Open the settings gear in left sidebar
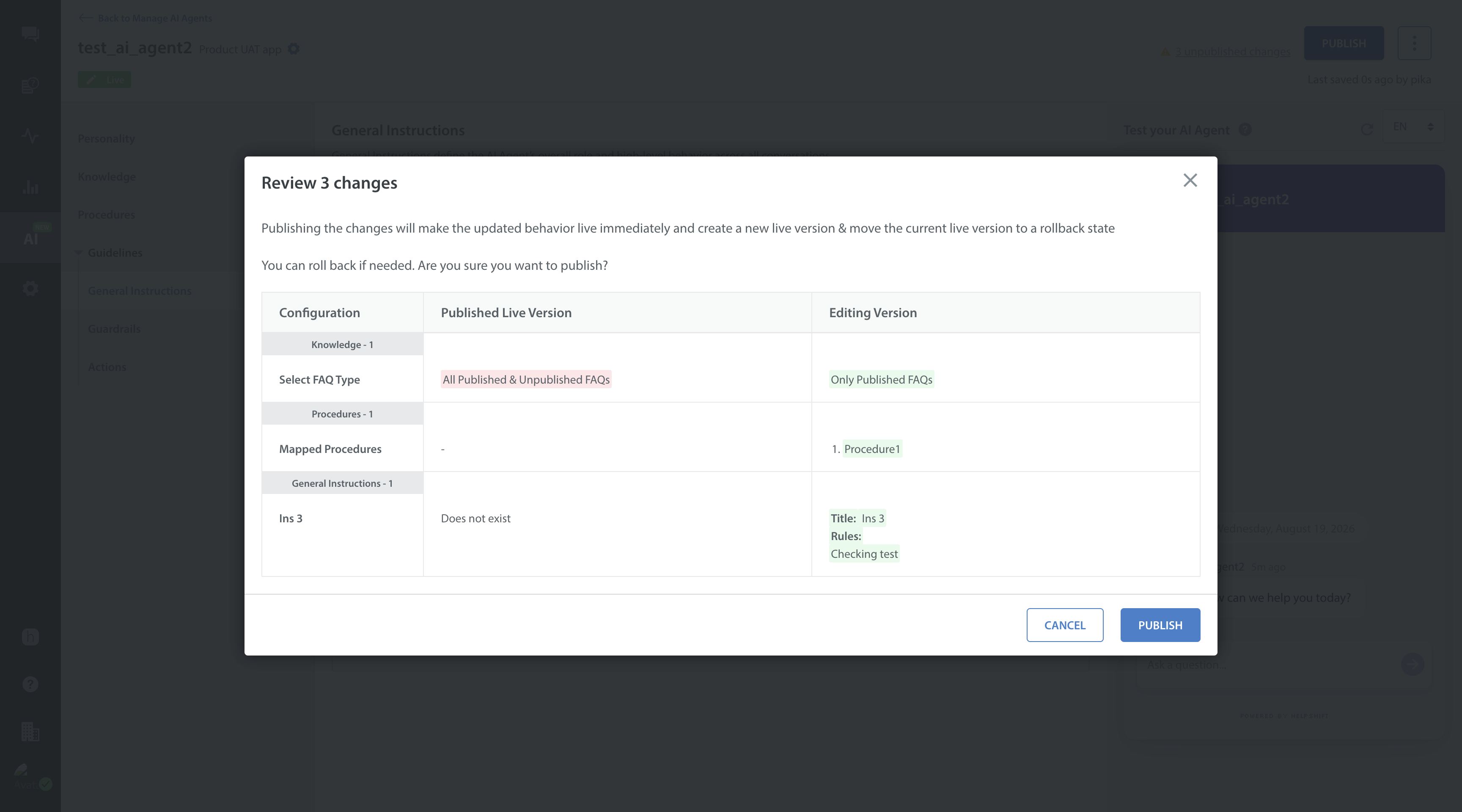 pyautogui.click(x=30, y=288)
